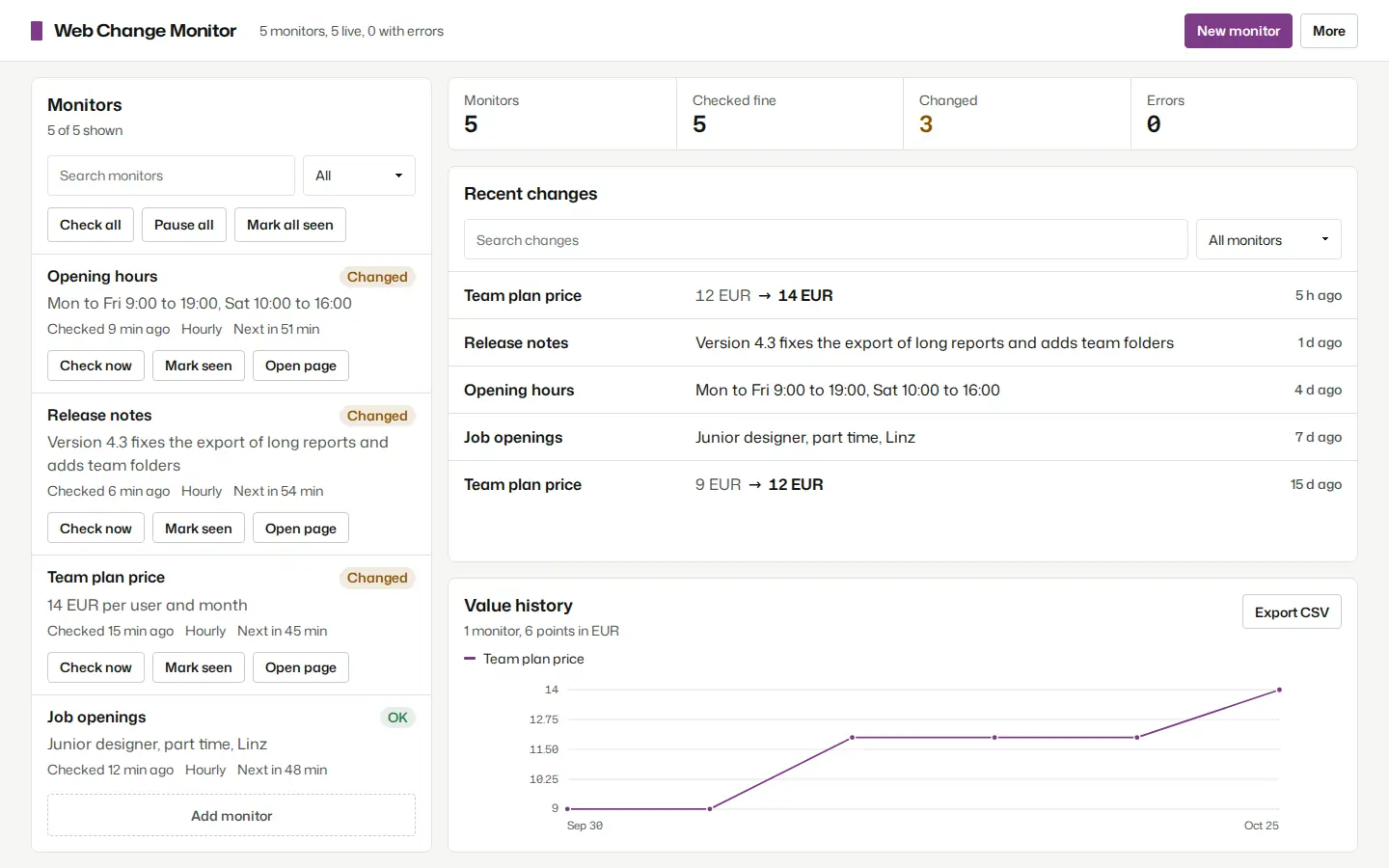Open the 12 EUR to 14 EUR change row
Screen dimensions: 1389x868
(903, 295)
